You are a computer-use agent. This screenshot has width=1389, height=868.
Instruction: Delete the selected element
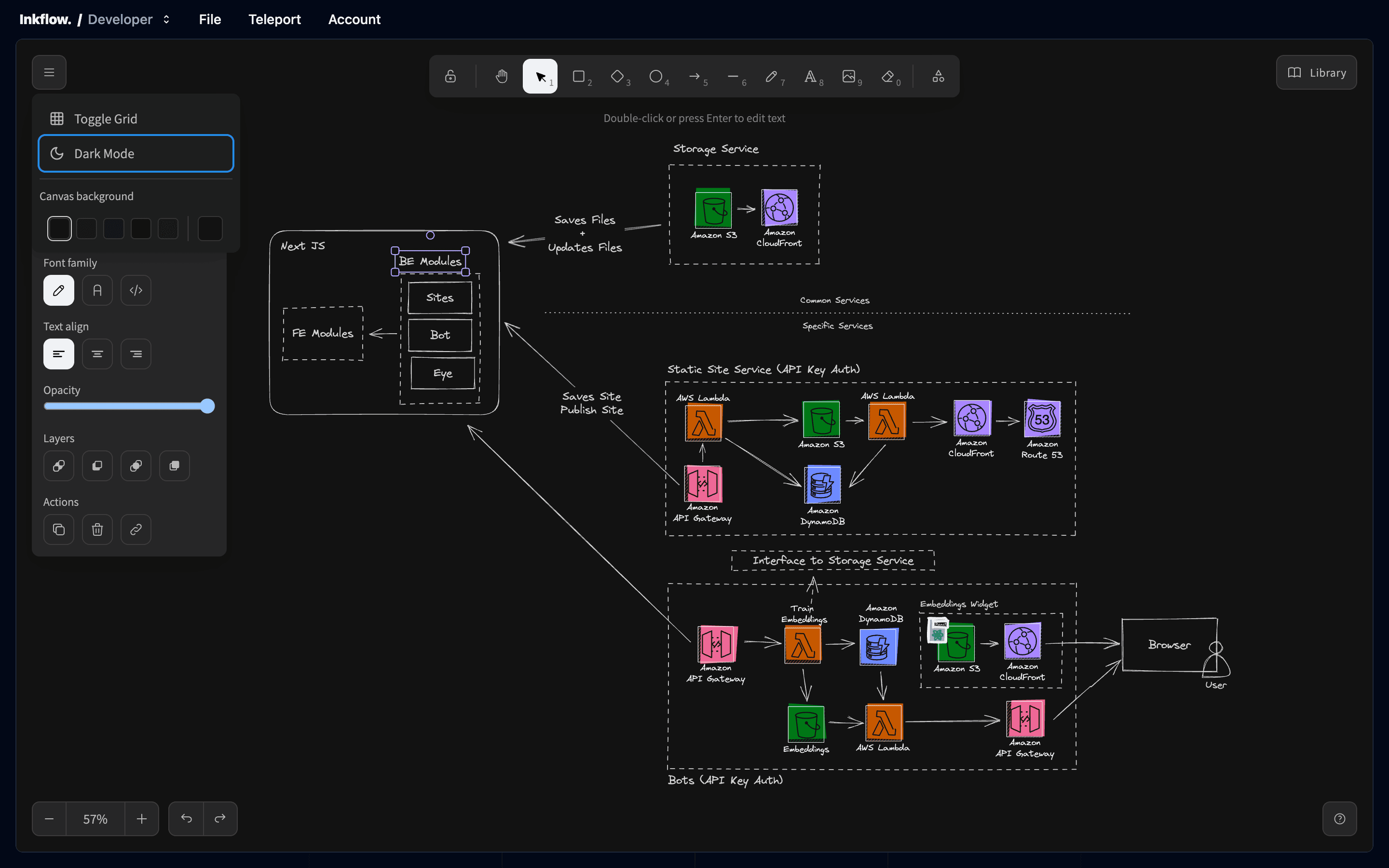coord(97,529)
